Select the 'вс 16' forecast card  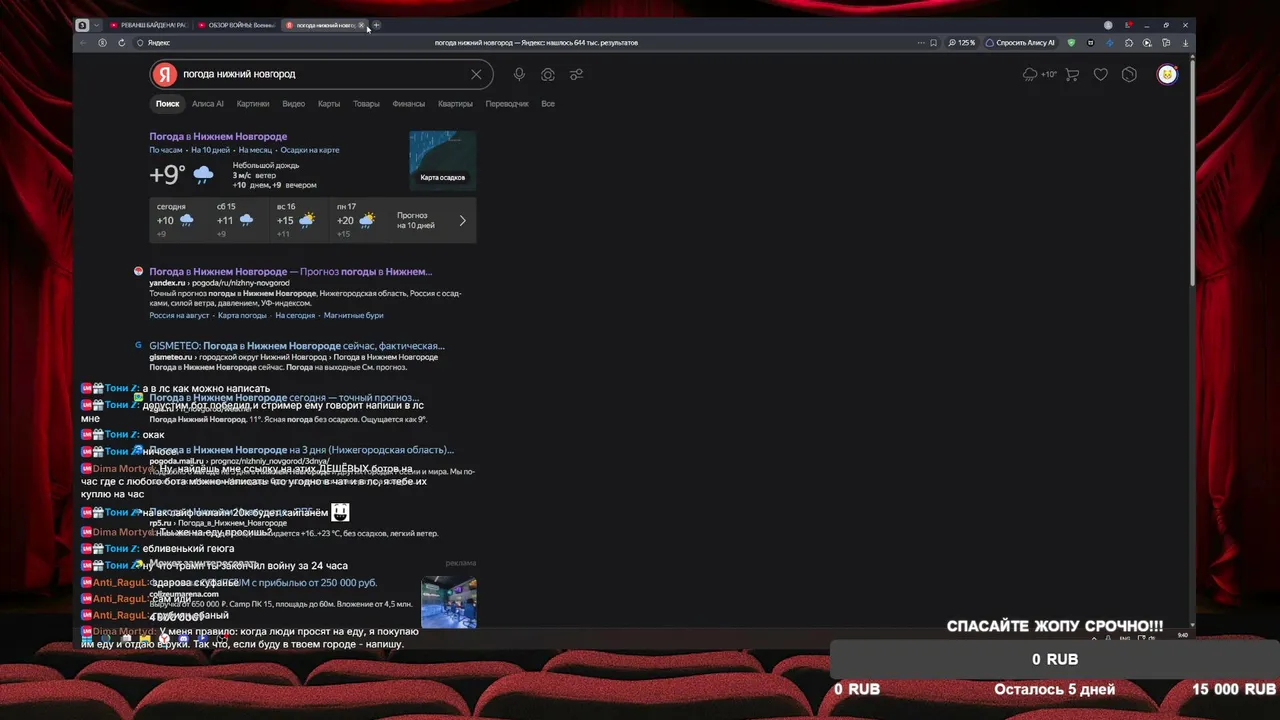click(x=297, y=220)
